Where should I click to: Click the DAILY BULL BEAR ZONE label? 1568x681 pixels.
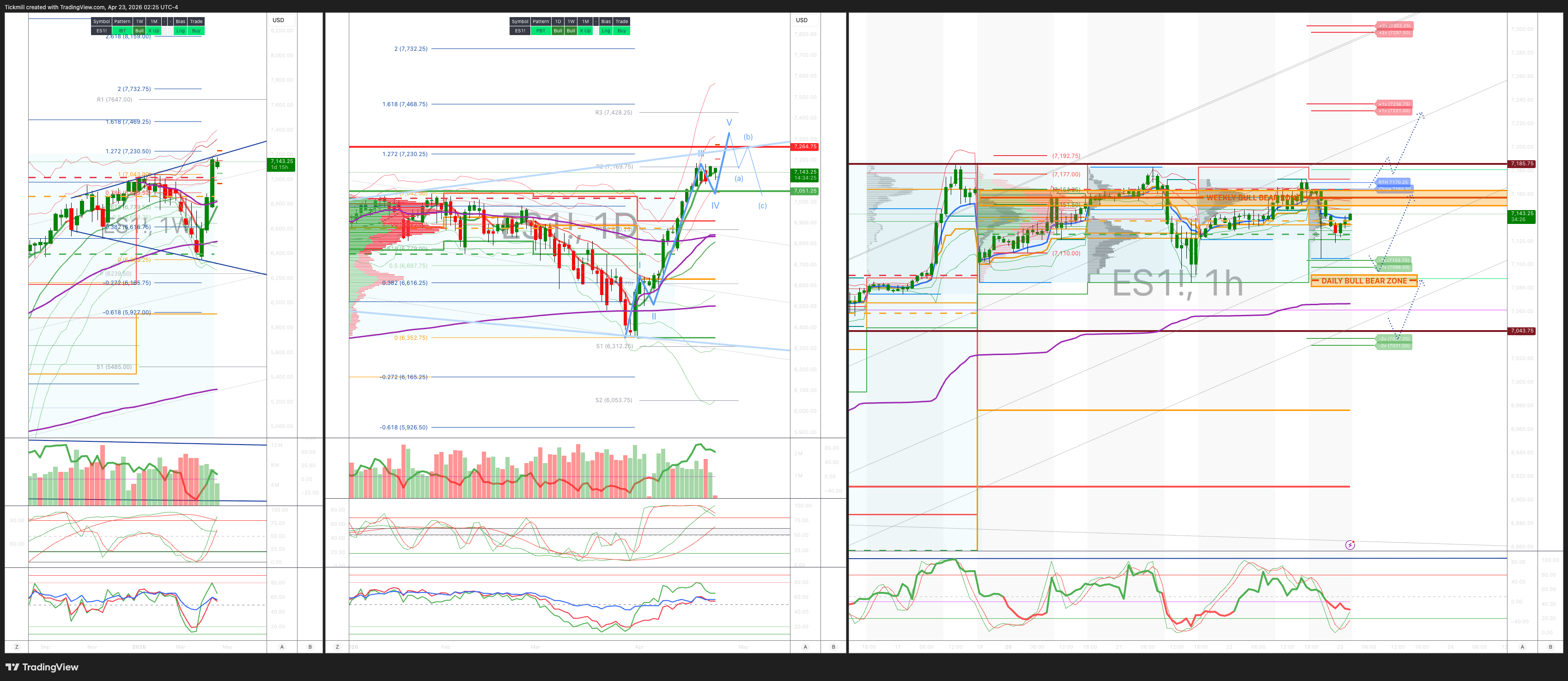1363,281
